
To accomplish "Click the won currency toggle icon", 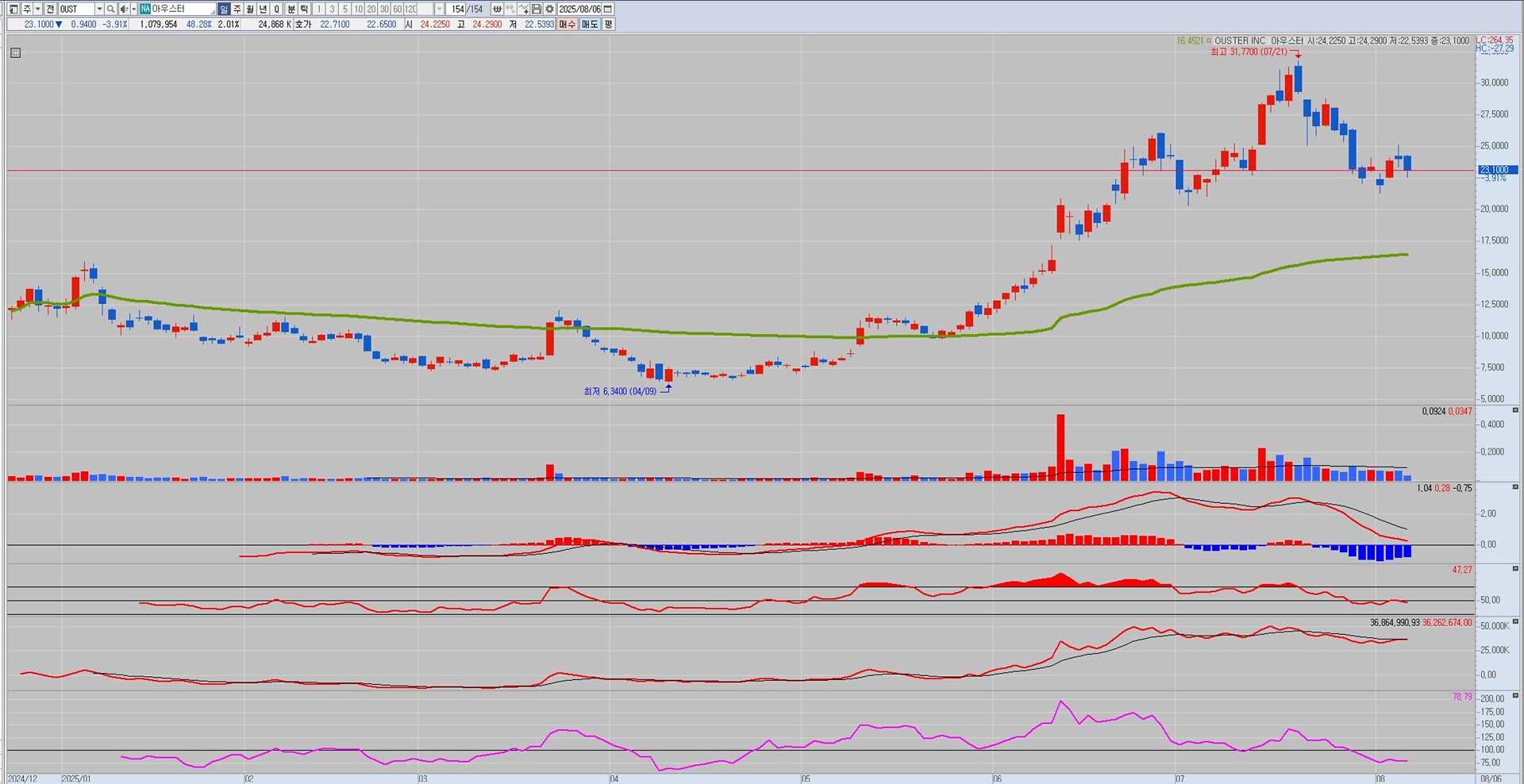I will click(x=497, y=9).
